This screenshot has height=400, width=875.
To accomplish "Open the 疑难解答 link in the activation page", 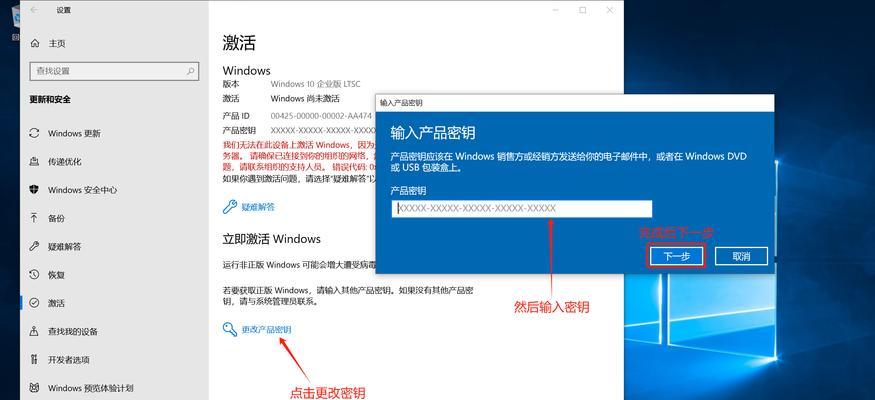I will [258, 207].
